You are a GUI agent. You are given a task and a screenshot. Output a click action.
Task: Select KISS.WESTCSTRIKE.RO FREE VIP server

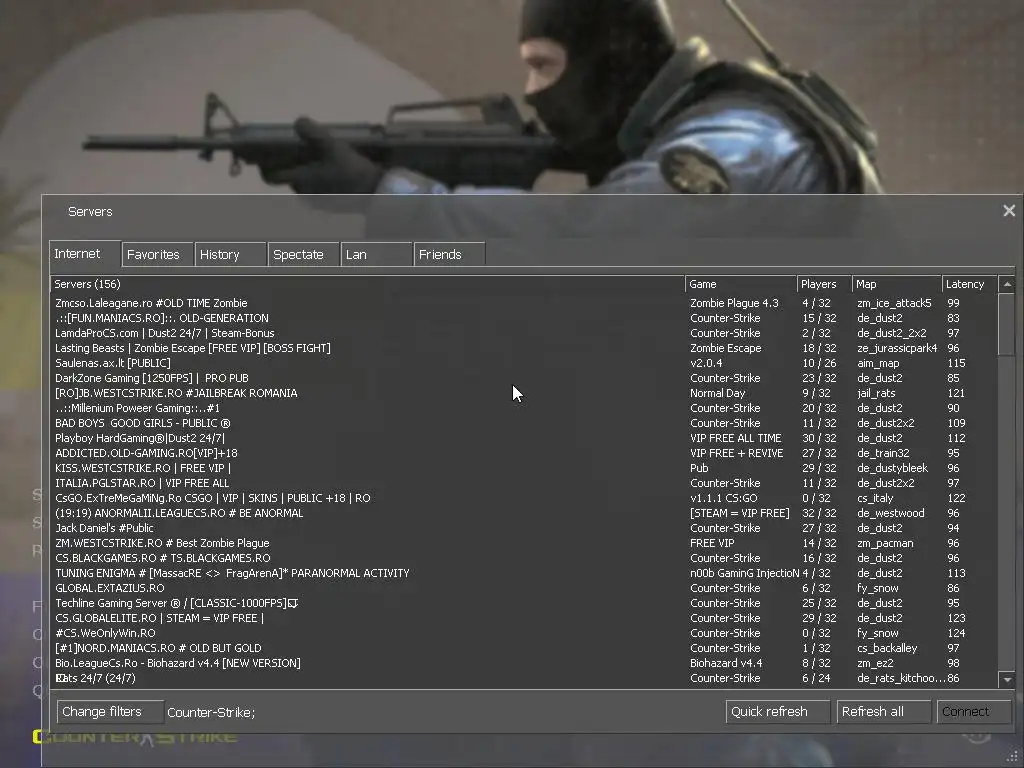tap(524, 468)
